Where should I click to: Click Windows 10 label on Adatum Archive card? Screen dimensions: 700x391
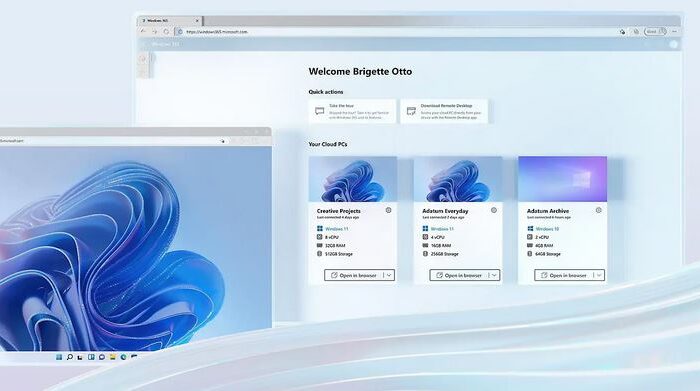coord(547,229)
